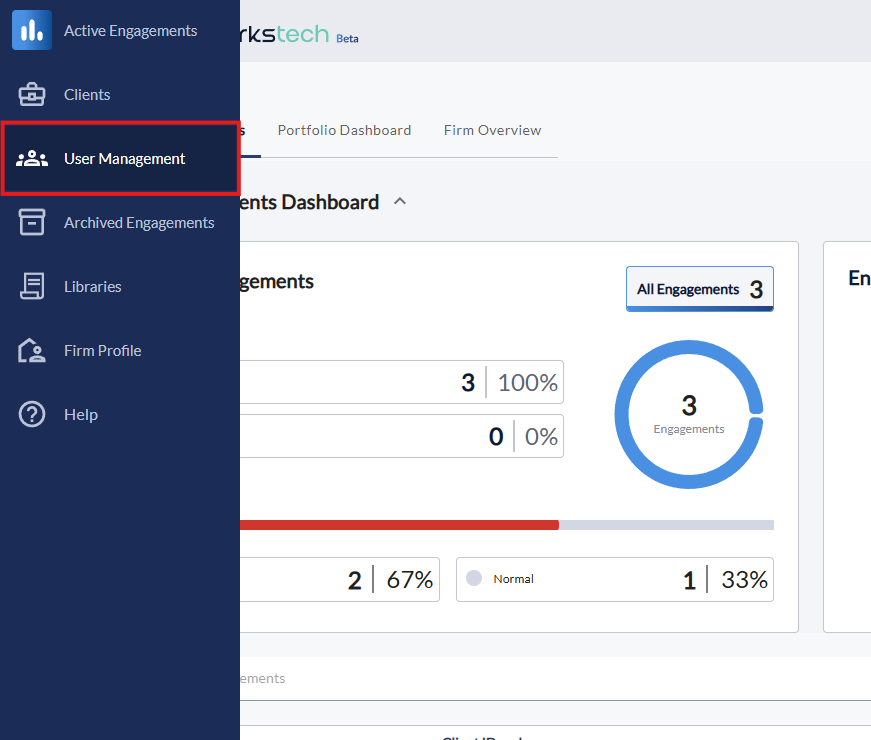The width and height of the screenshot is (871, 740).
Task: Click the Firm Profile house icon
Action: 32,351
